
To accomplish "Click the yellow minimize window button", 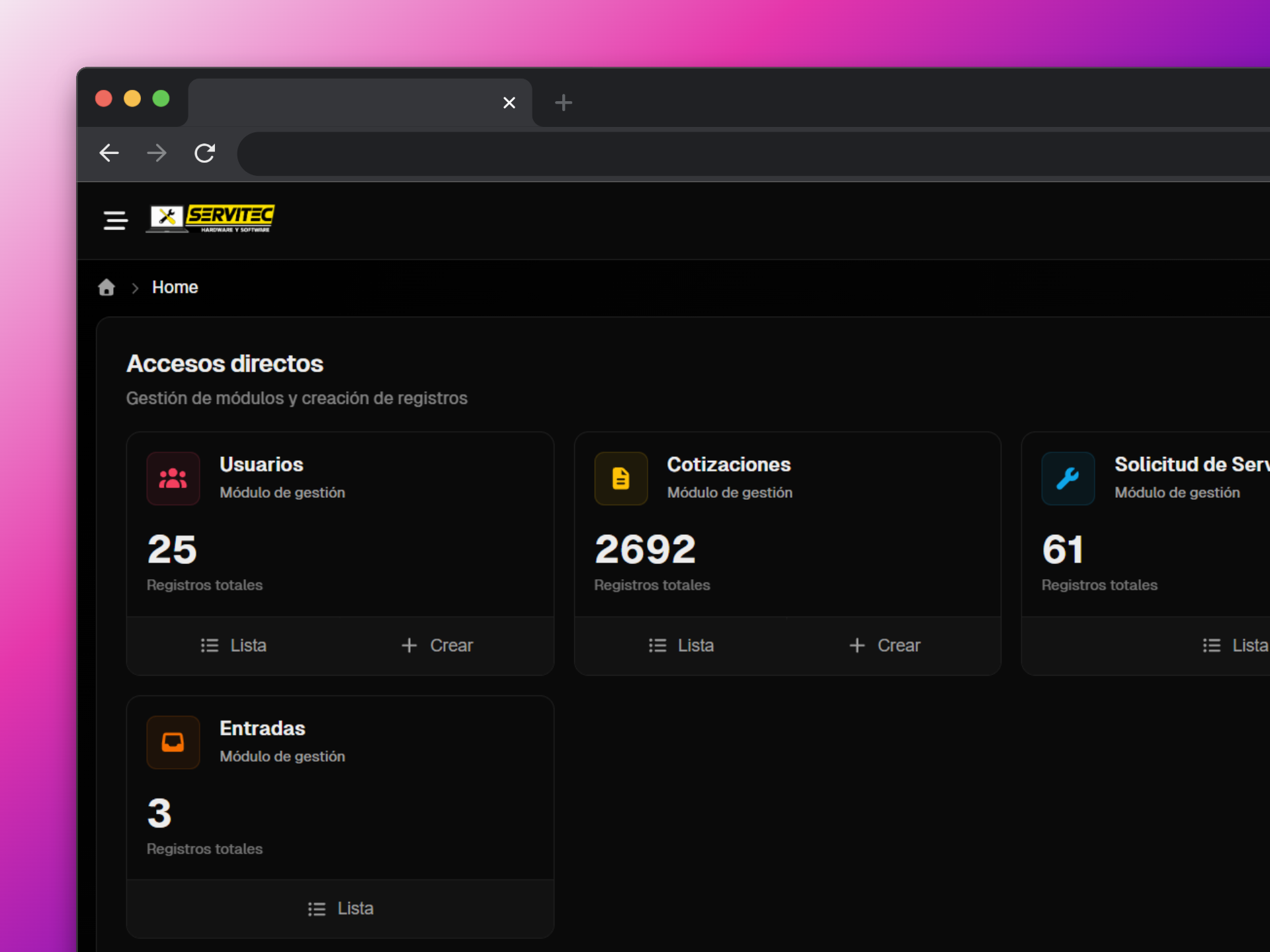I will point(132,99).
